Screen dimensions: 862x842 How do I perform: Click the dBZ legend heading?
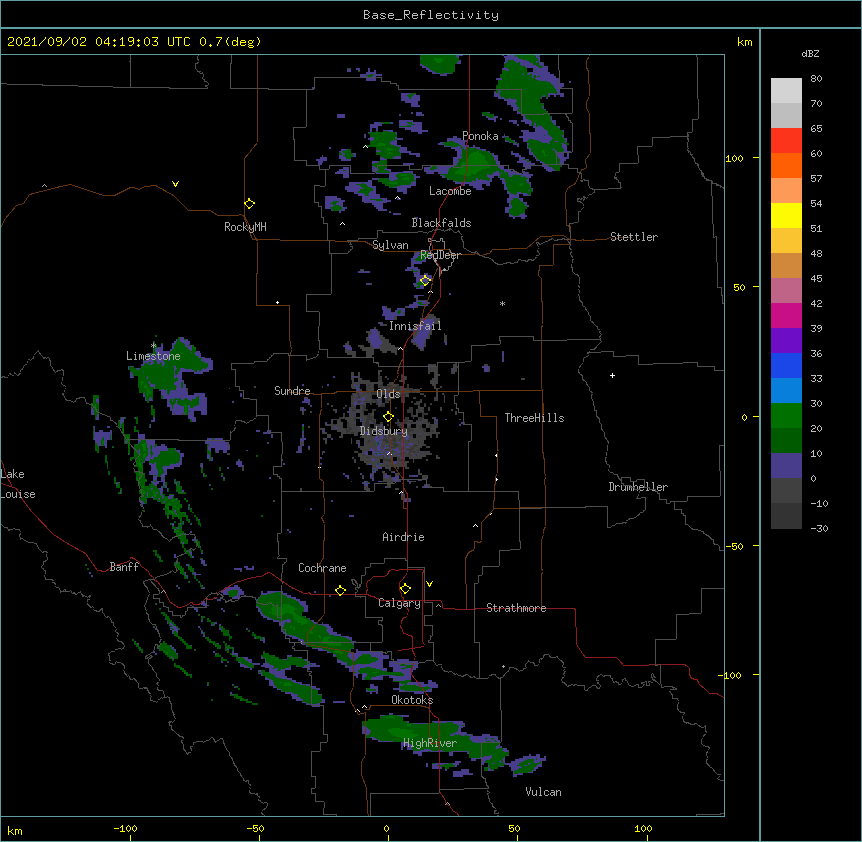810,53
